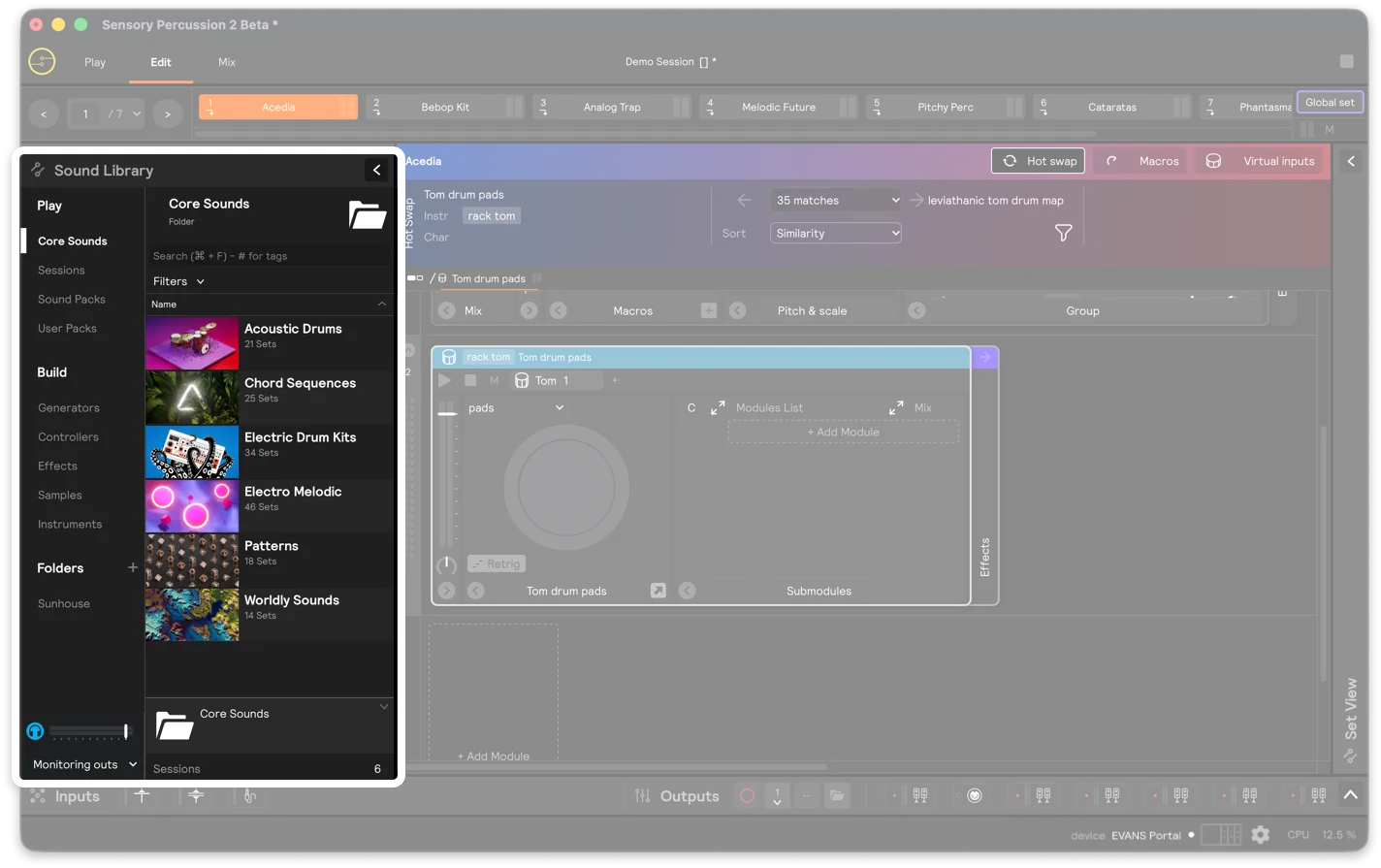Screen dimensions: 1381x868
Task: Click the Sound Library search field
Action: [269, 255]
